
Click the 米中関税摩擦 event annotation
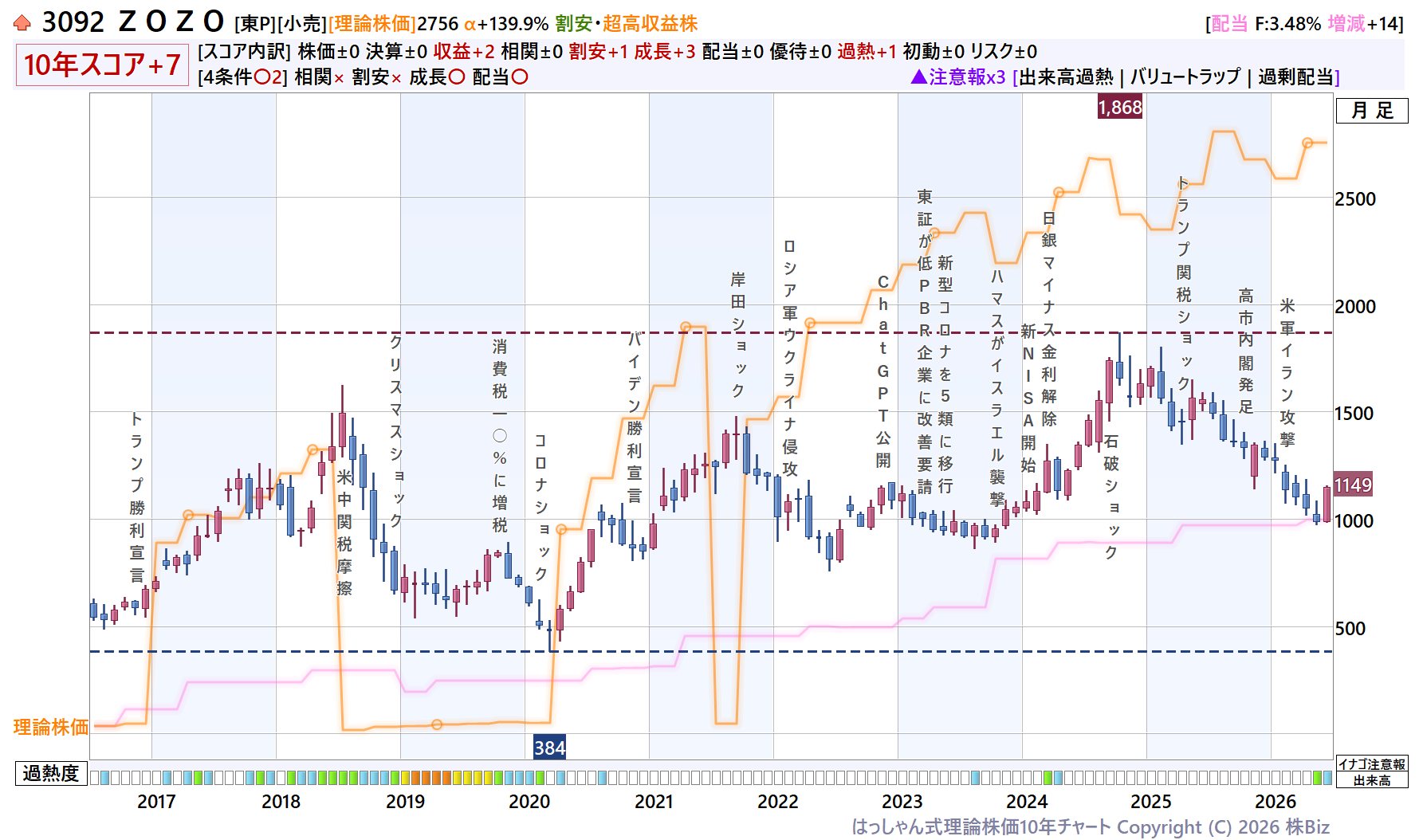pyautogui.click(x=344, y=532)
